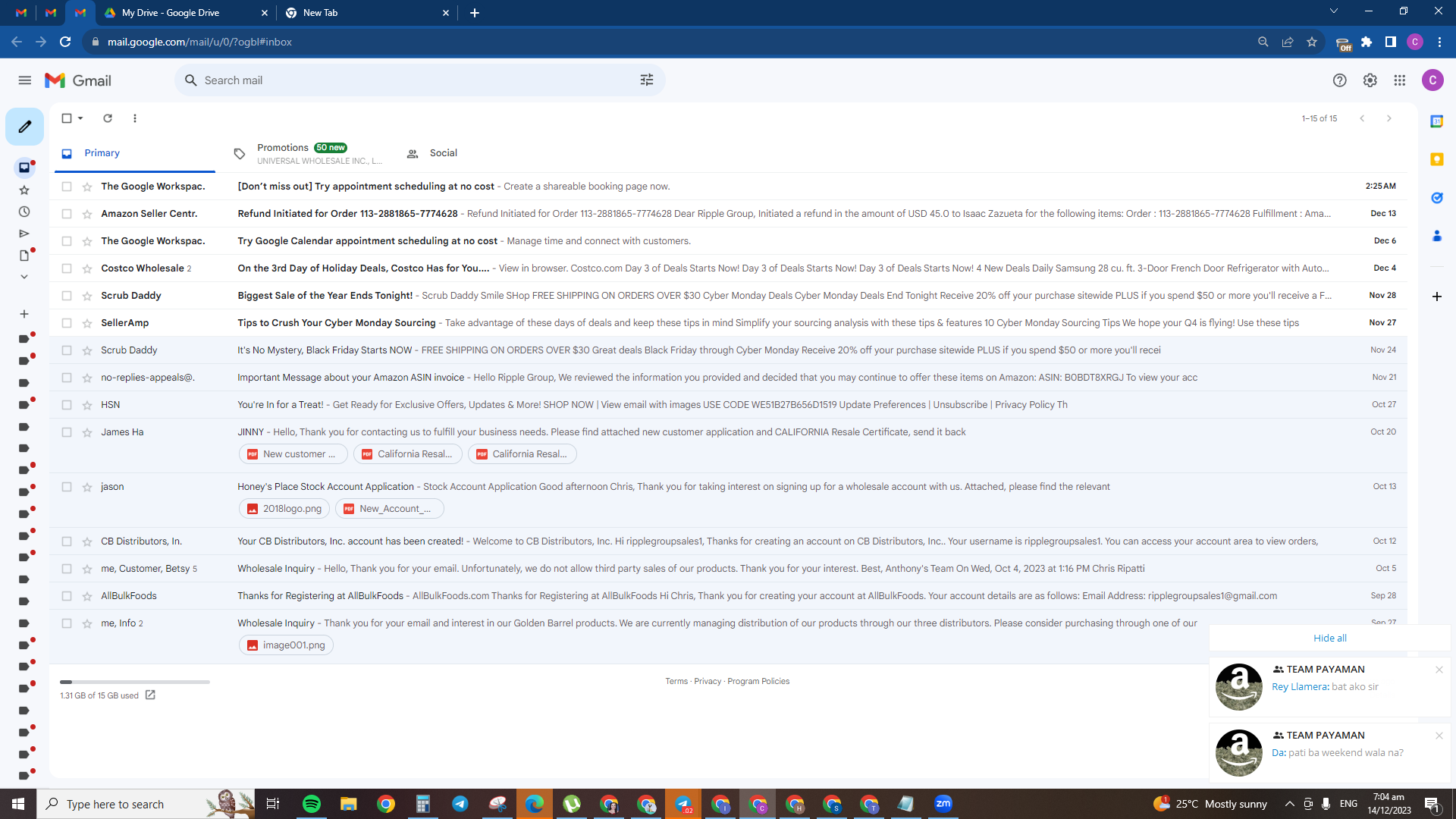
Task: Get add-ons plus icon in side panel
Action: [x=1436, y=297]
